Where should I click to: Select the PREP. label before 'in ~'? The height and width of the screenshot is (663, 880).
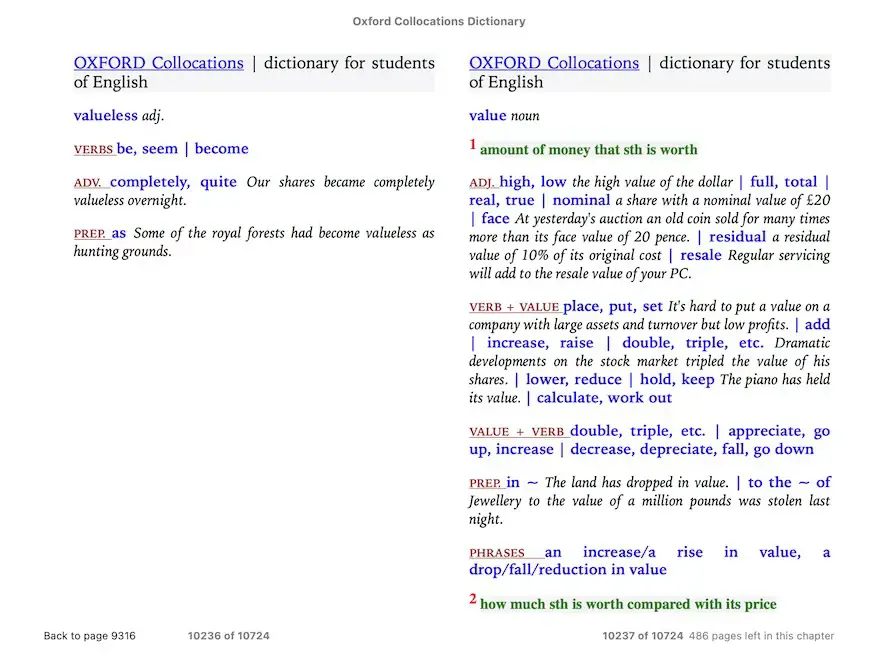click(485, 484)
